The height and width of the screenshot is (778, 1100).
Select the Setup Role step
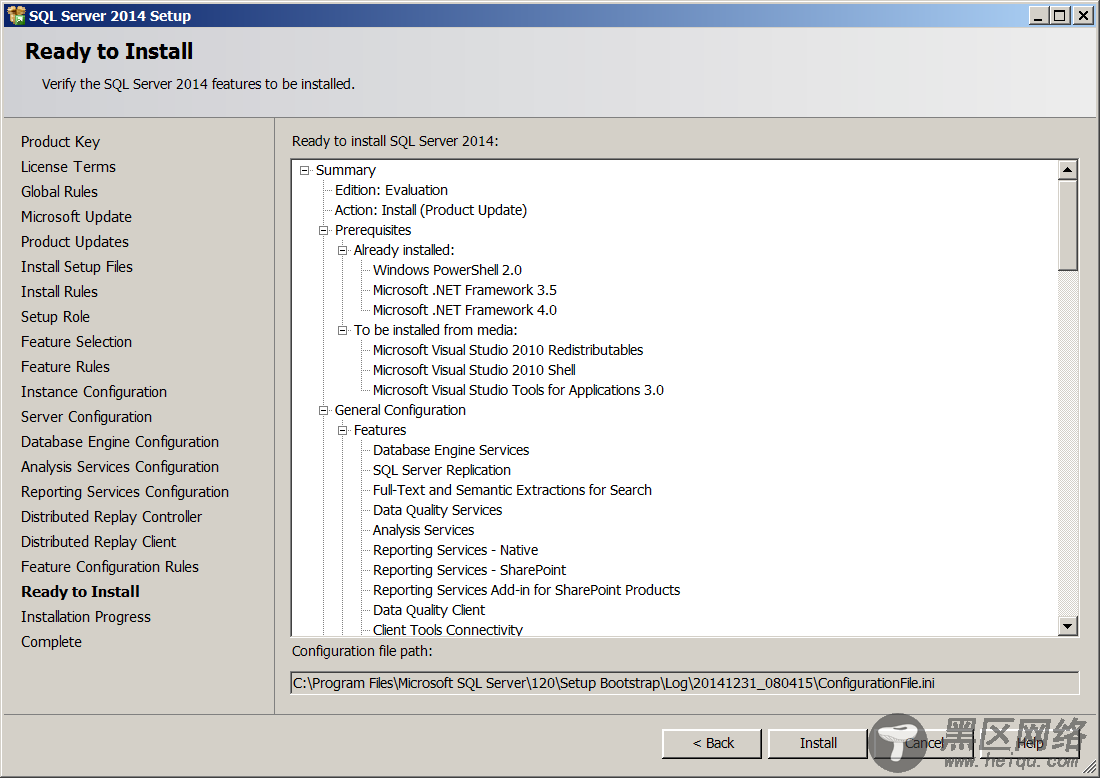point(55,317)
